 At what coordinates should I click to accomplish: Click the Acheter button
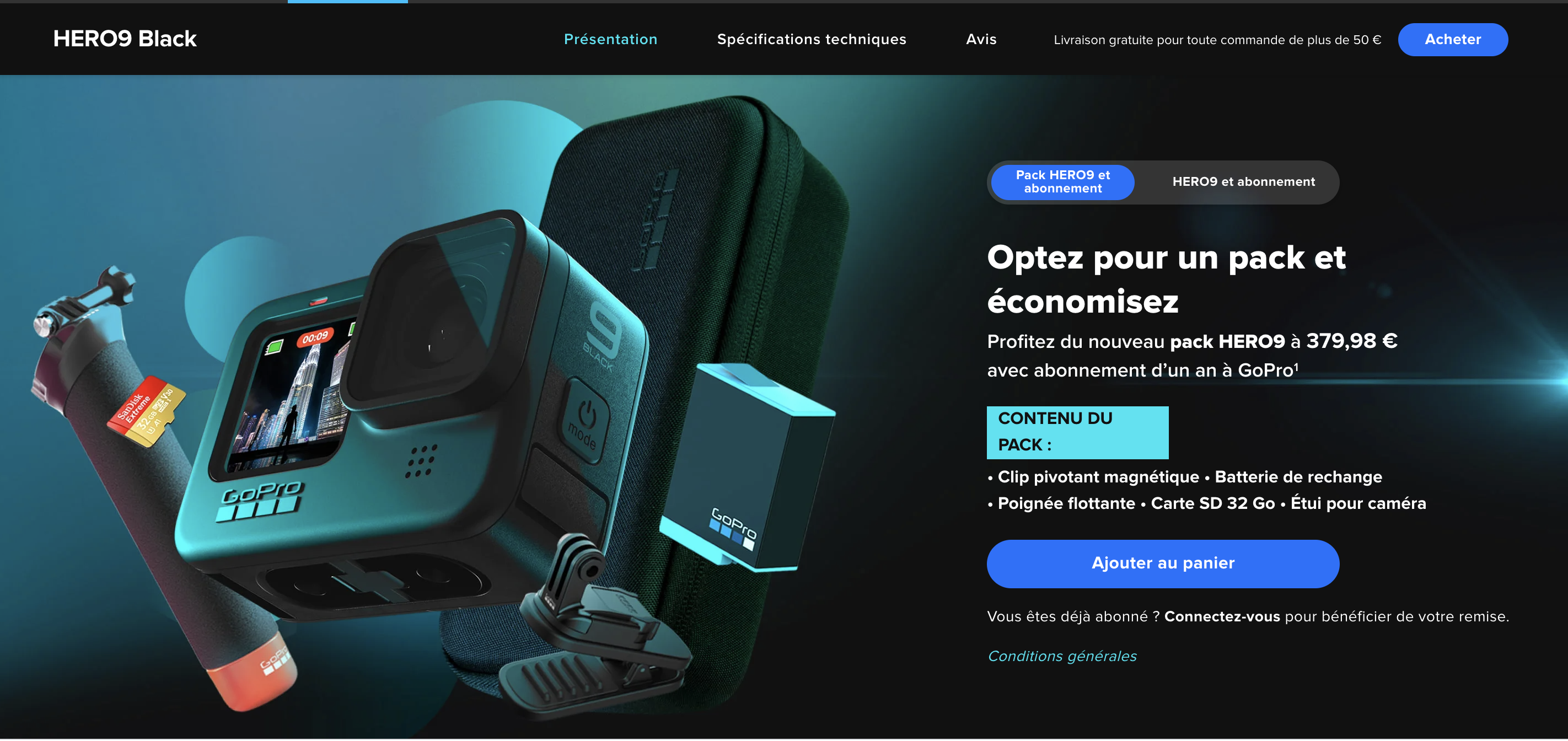tap(1452, 40)
